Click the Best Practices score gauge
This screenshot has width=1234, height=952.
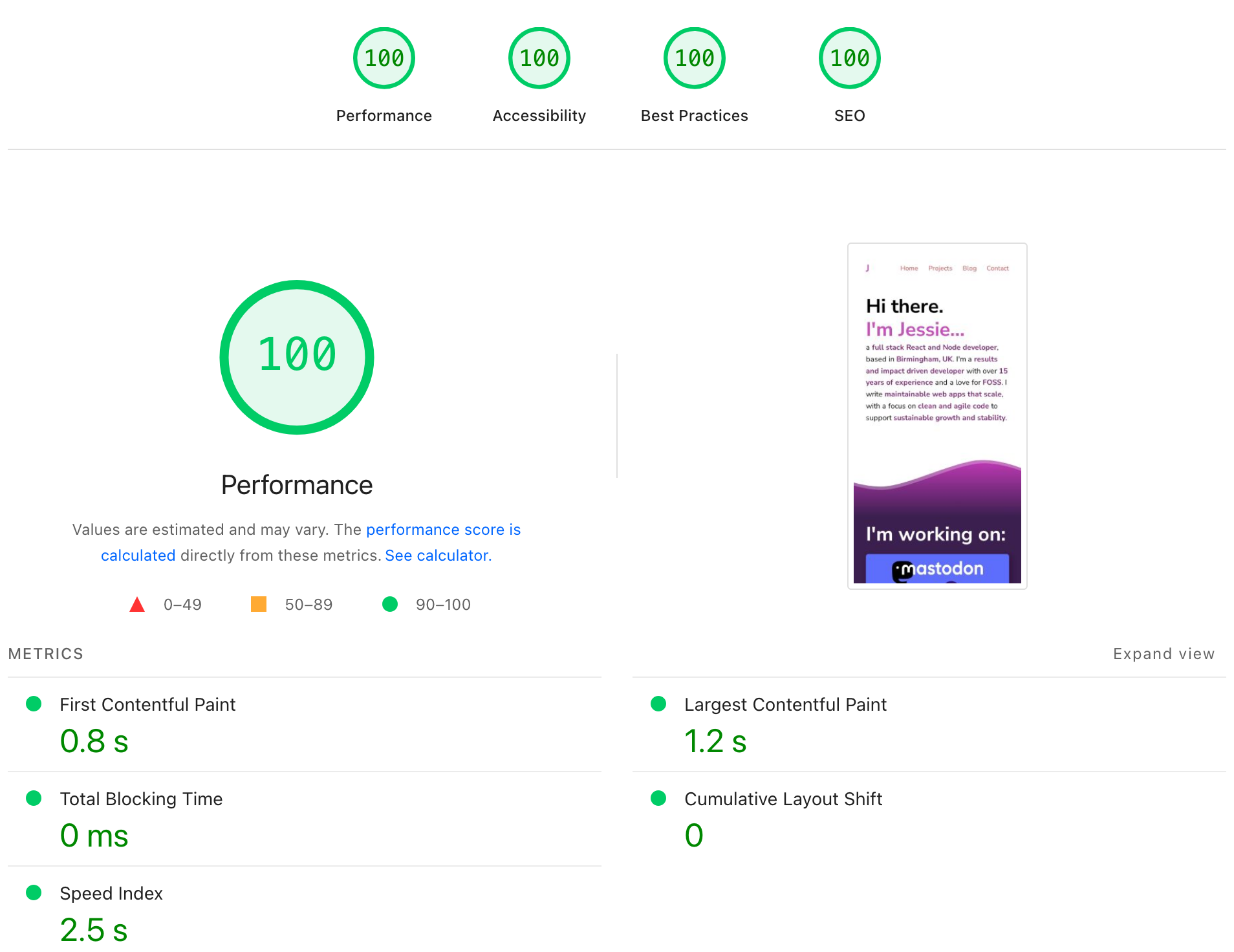[x=694, y=57]
